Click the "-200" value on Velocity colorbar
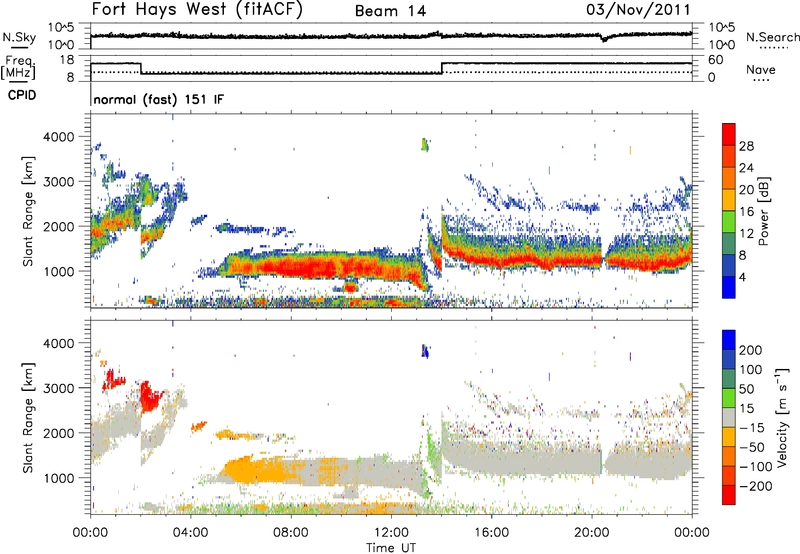The width and height of the screenshot is (800, 554). coord(756,486)
